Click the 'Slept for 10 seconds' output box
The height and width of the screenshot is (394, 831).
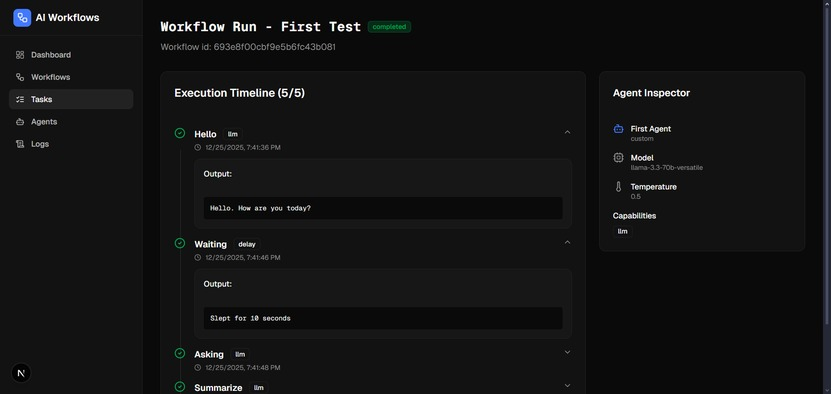click(x=383, y=318)
